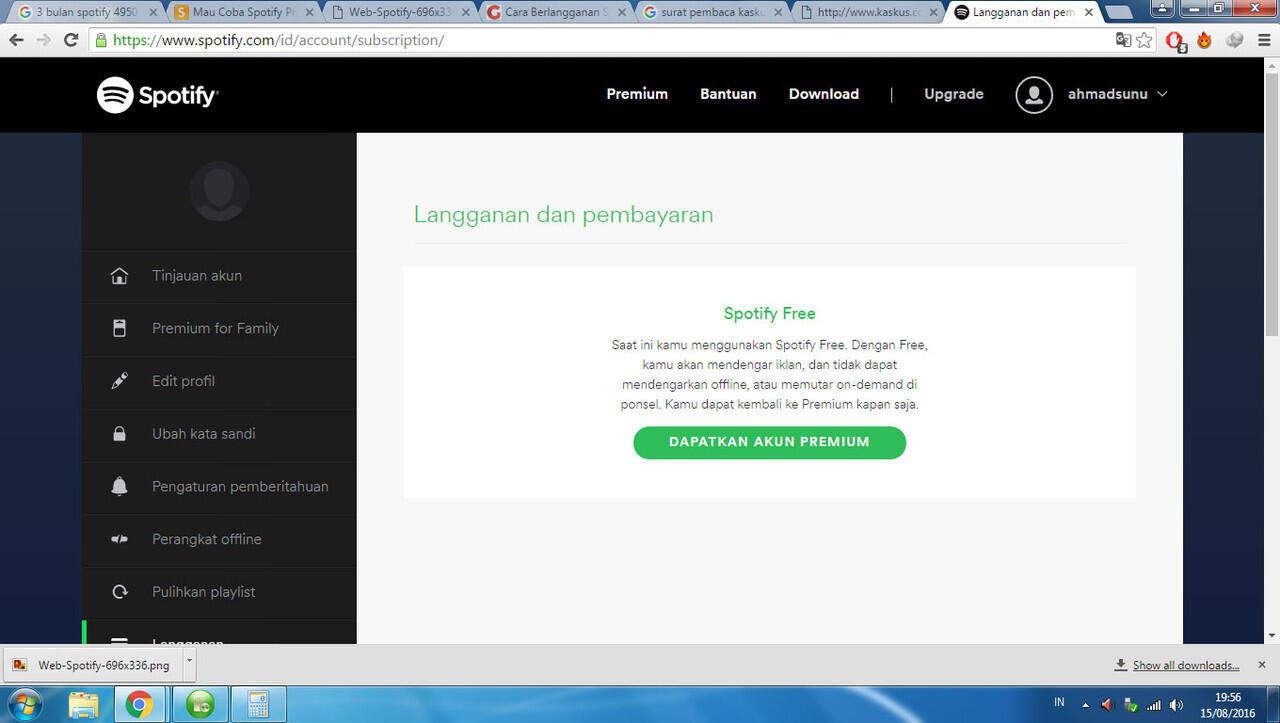Click the browser back arrow

click(x=16, y=40)
